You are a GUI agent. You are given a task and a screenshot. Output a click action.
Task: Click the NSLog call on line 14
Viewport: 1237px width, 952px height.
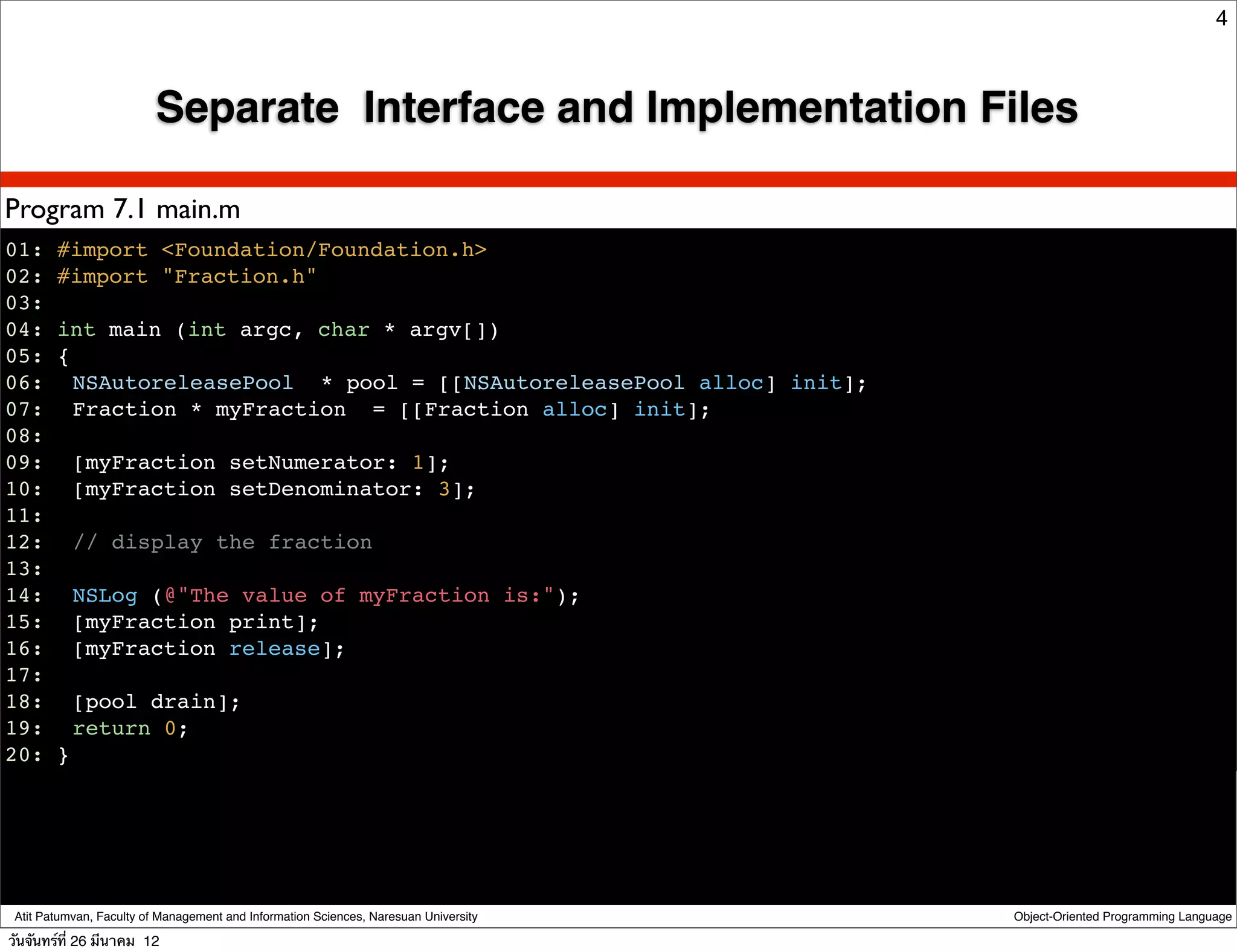tap(105, 596)
